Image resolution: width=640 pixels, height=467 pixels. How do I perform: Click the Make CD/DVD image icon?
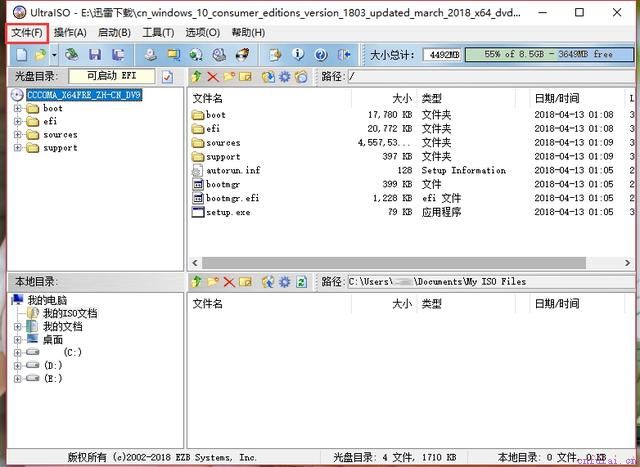pos(151,54)
